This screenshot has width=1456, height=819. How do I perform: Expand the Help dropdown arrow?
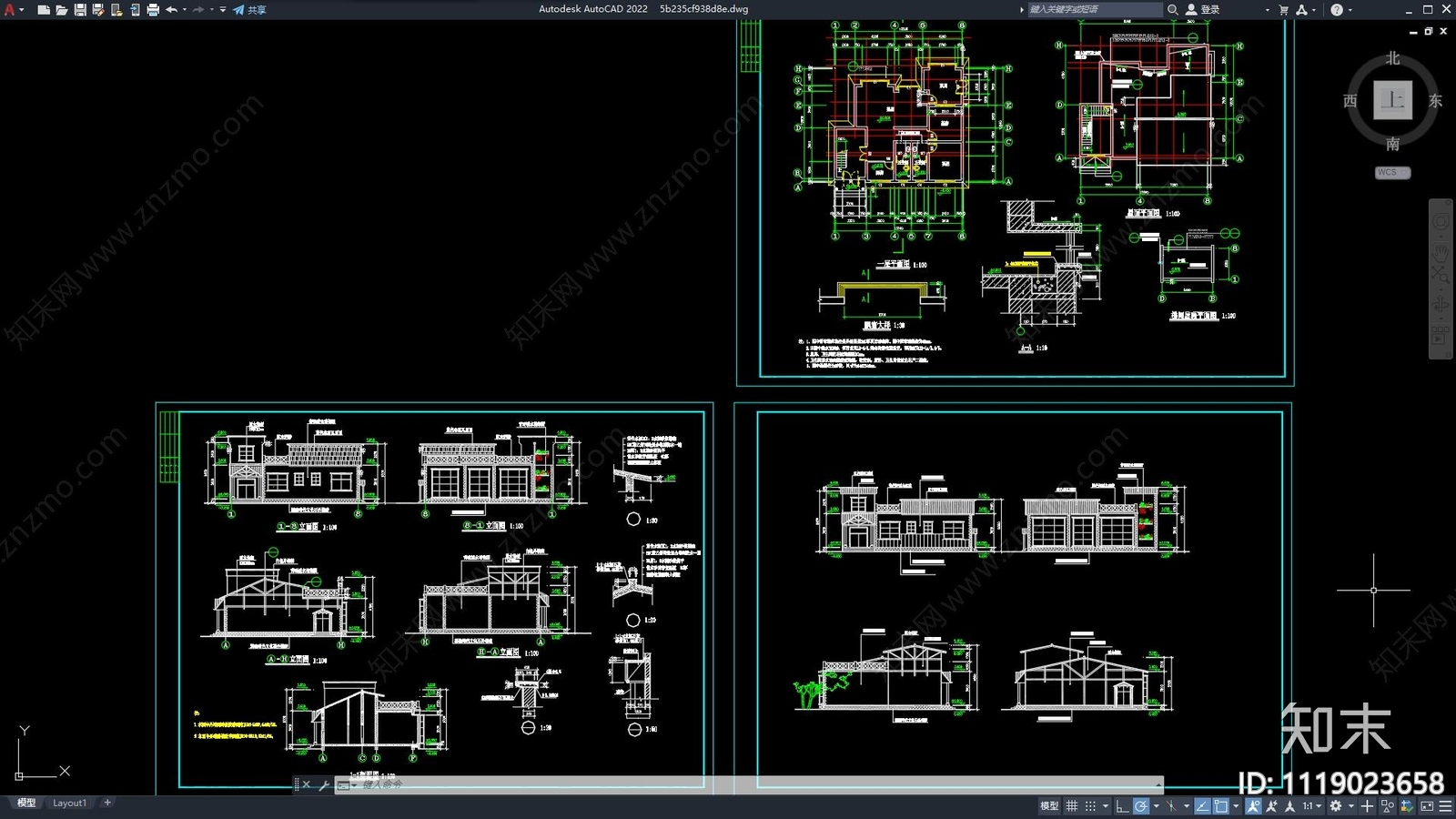[x=1350, y=9]
